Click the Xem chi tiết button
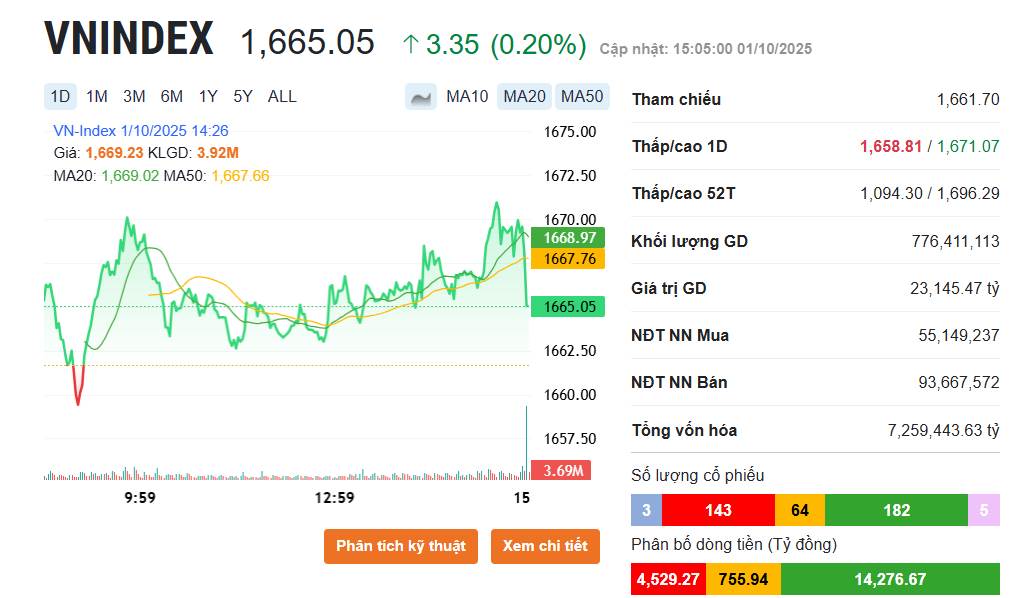 coord(545,546)
